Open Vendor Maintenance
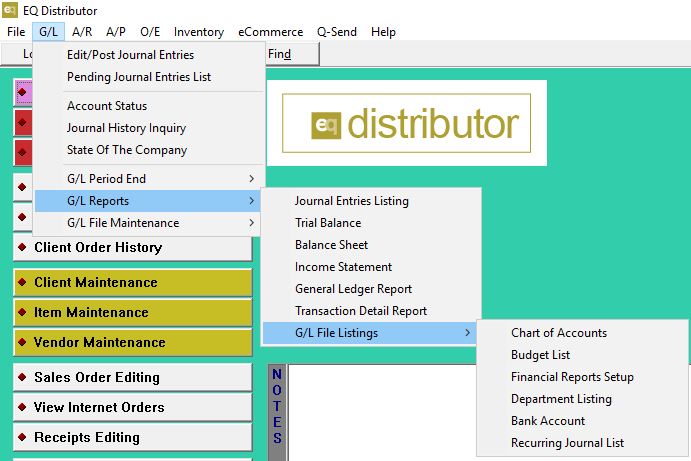691x461 pixels. click(133, 342)
